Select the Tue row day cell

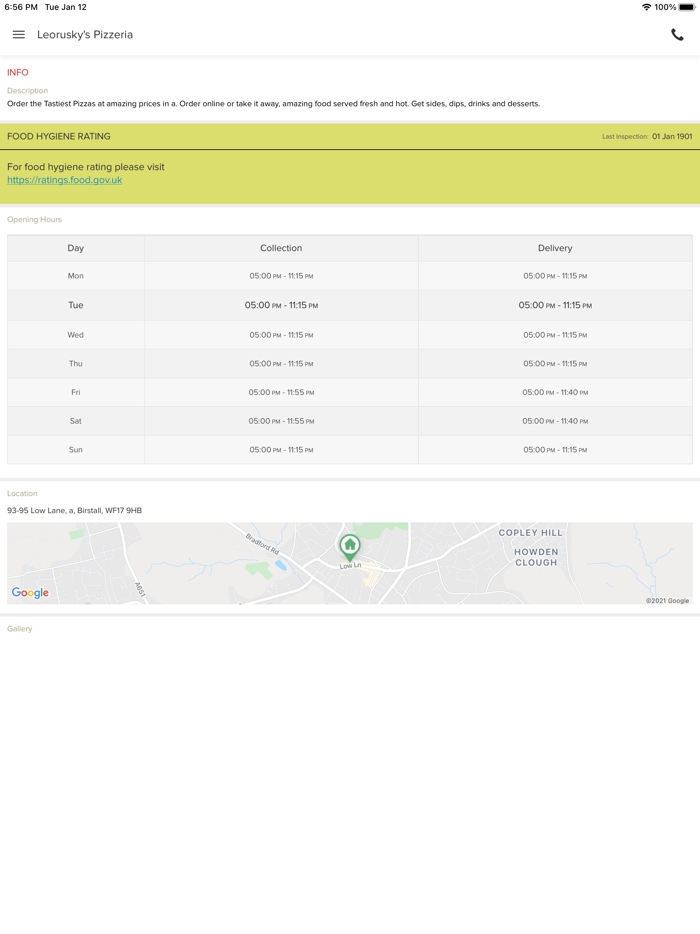76,305
